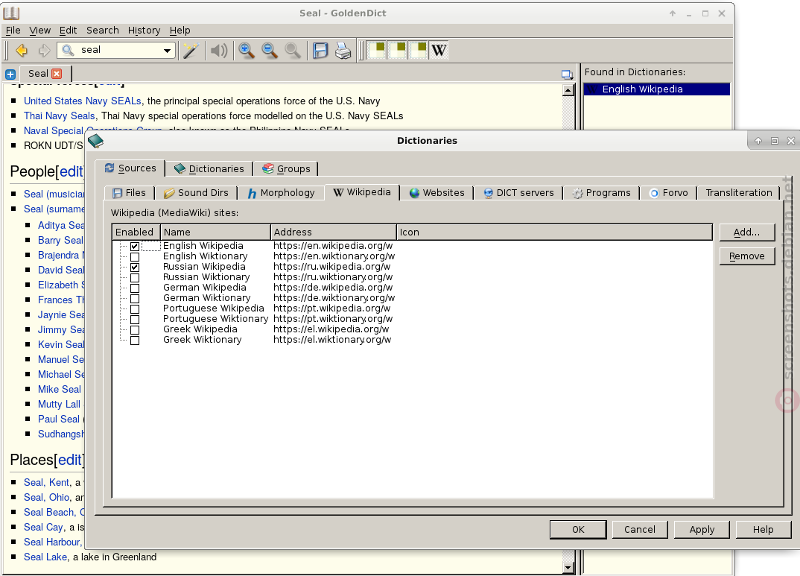Click the Apply button
800x576 pixels.
[702, 530]
